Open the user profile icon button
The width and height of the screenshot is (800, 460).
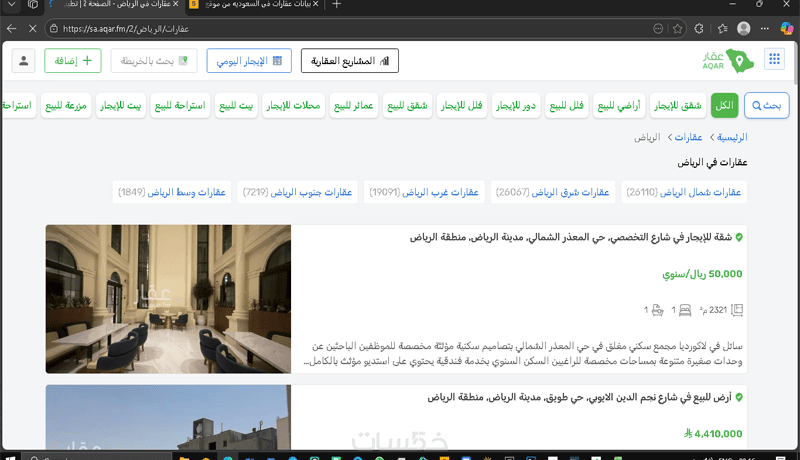(23, 61)
